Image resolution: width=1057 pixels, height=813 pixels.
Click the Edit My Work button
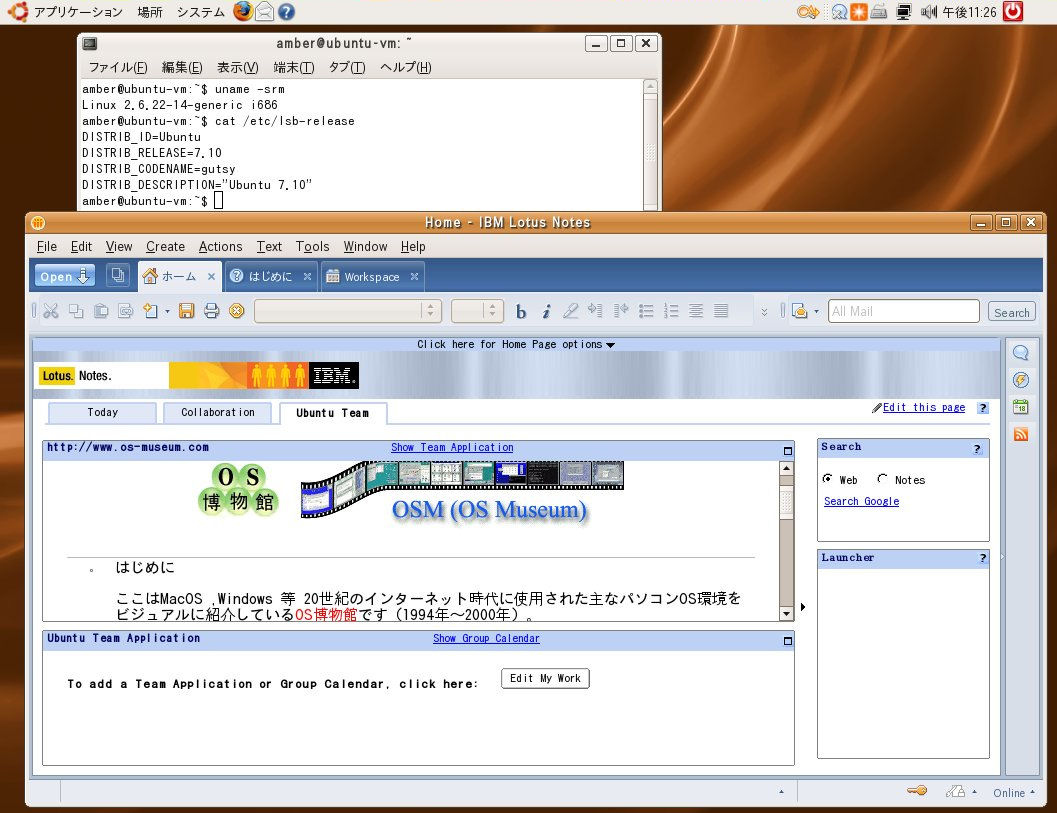click(x=545, y=678)
